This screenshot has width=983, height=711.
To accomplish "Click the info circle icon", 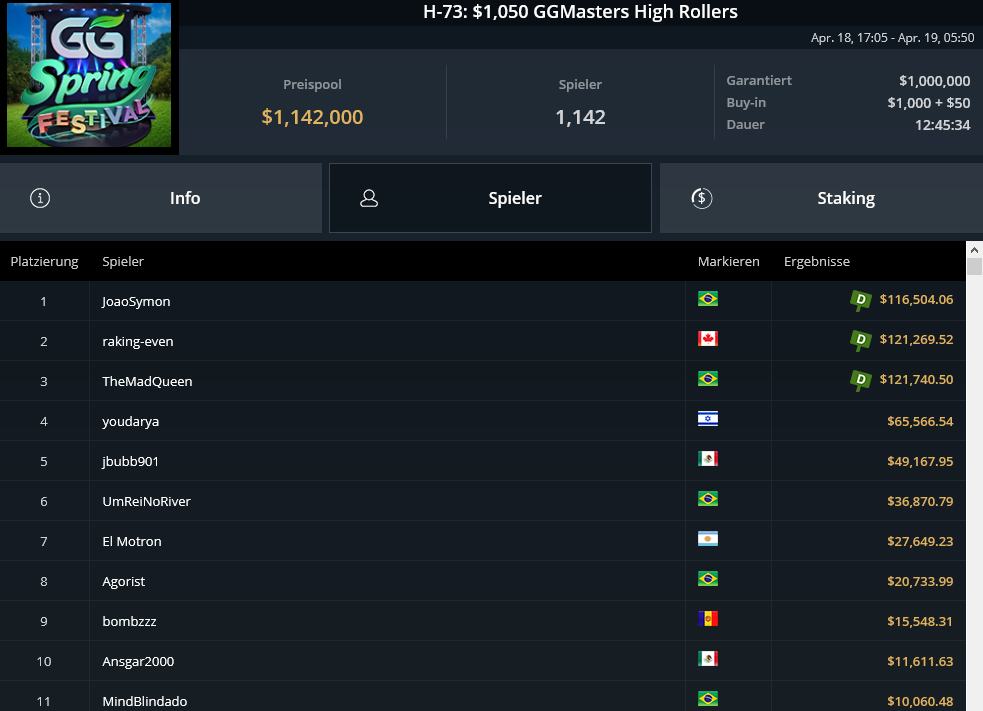I will (40, 198).
